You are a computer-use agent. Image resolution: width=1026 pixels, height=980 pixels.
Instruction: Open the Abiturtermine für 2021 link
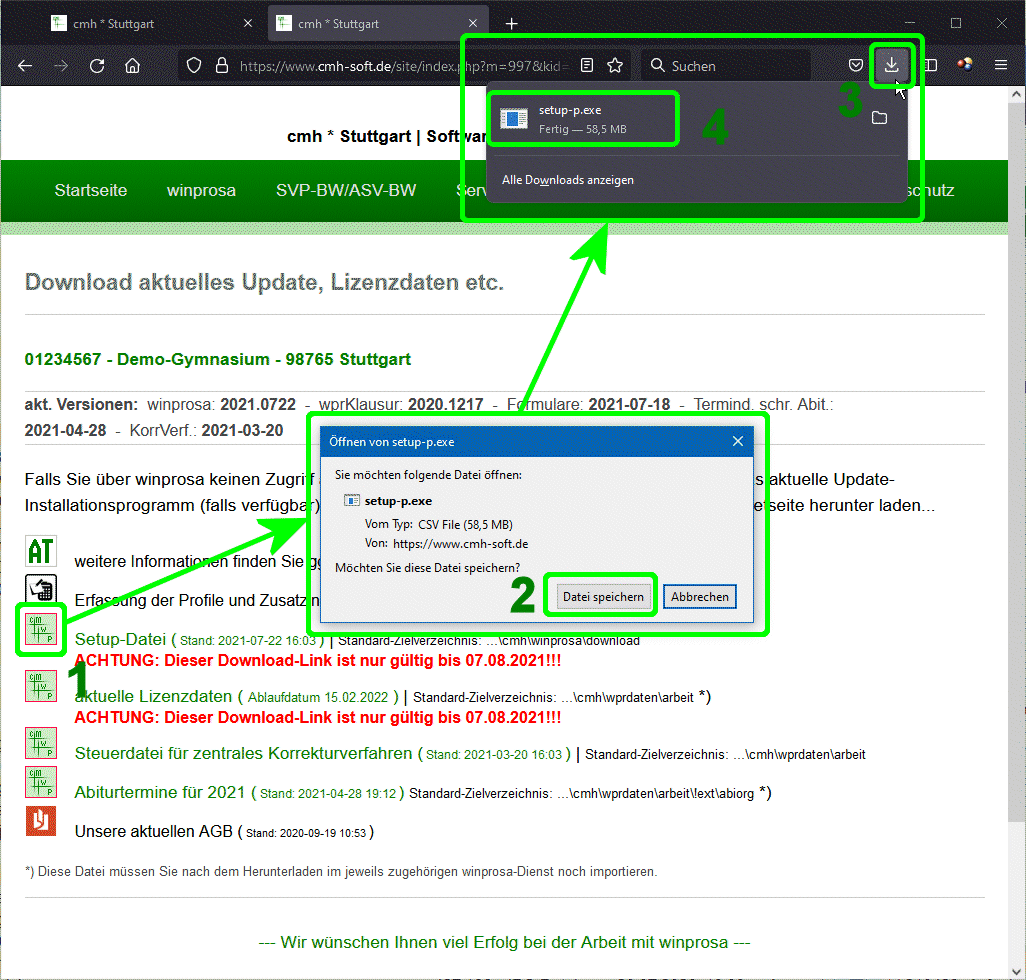point(160,792)
